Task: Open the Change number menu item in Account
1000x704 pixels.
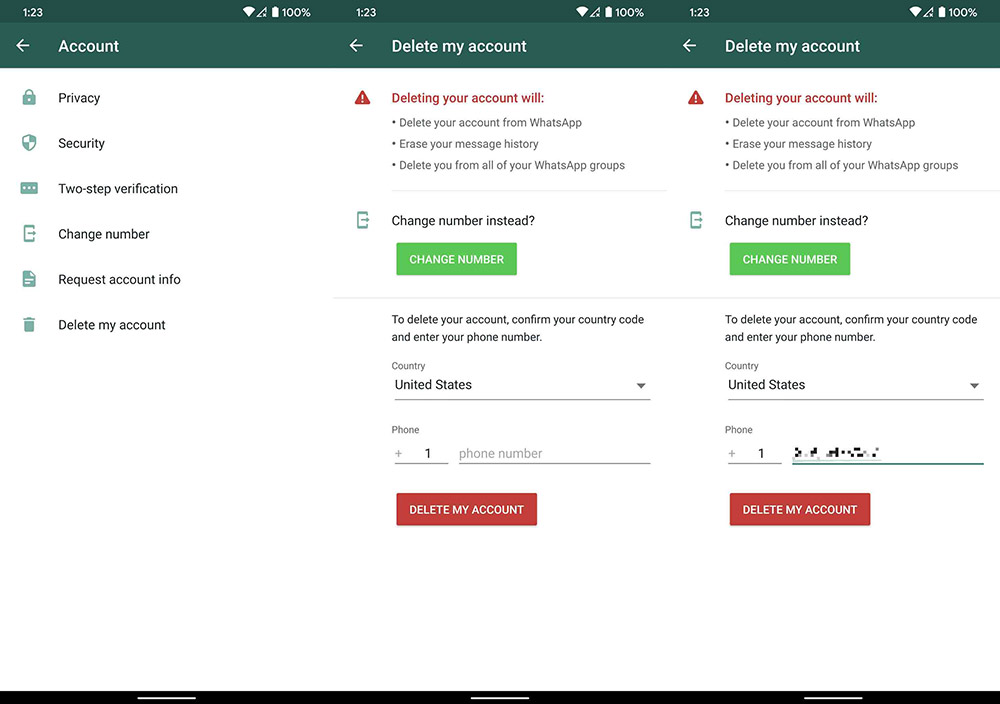Action: (104, 234)
